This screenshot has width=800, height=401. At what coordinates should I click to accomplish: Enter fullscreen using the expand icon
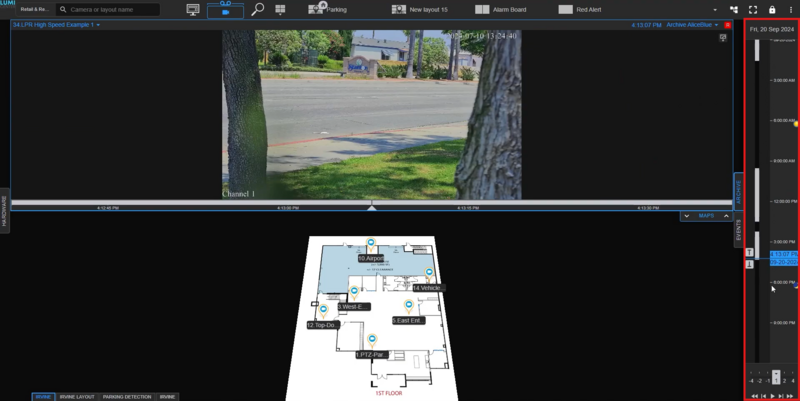point(753,9)
